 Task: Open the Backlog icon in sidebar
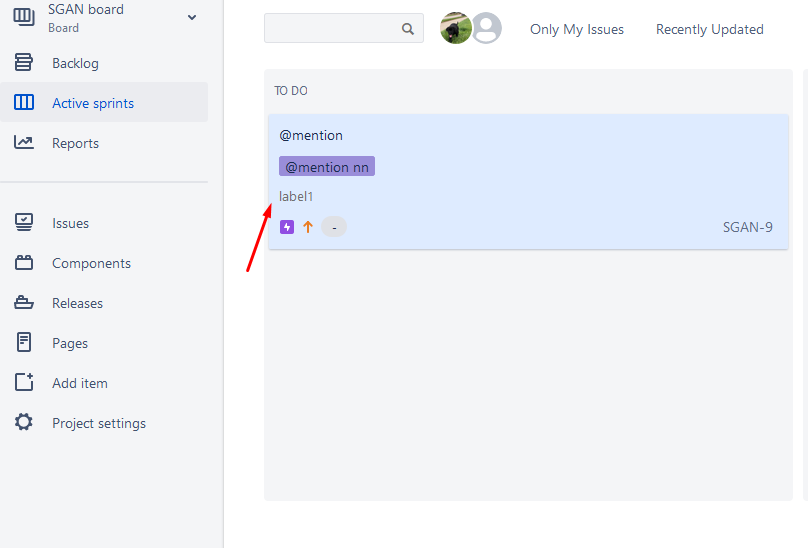point(23,62)
